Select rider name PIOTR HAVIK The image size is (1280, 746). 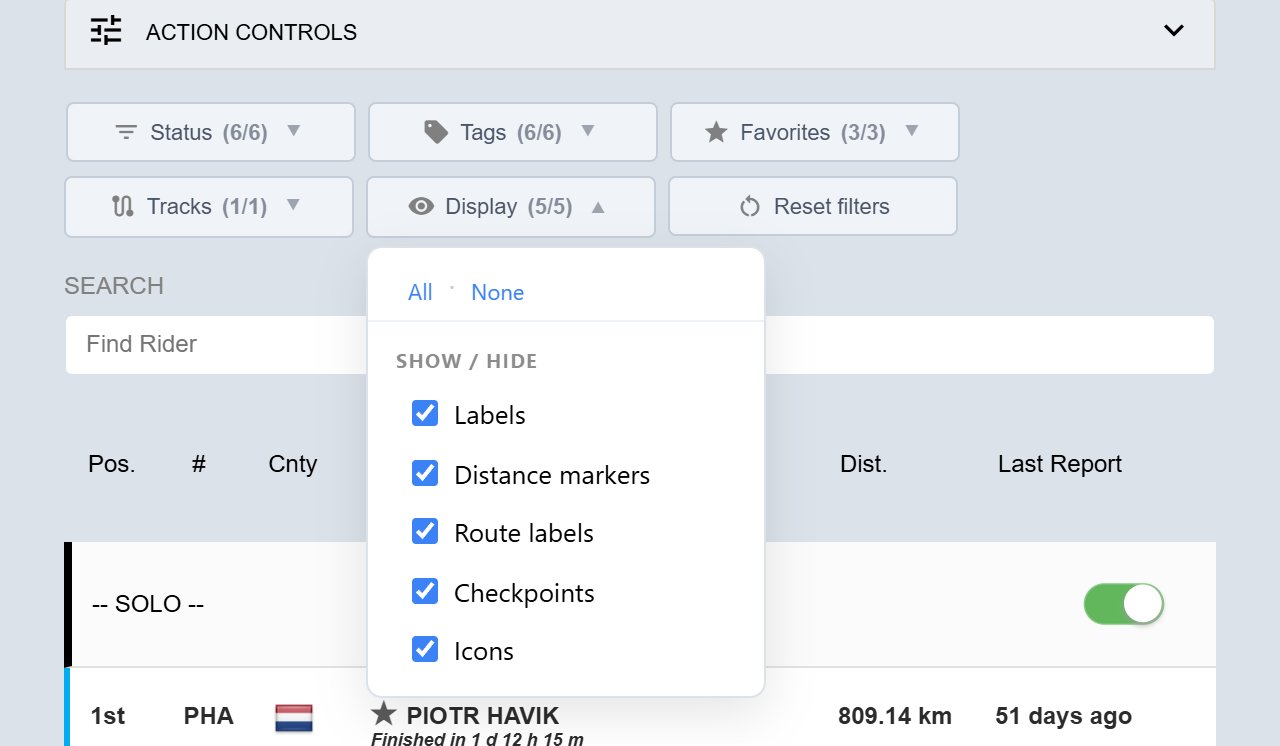(x=483, y=716)
